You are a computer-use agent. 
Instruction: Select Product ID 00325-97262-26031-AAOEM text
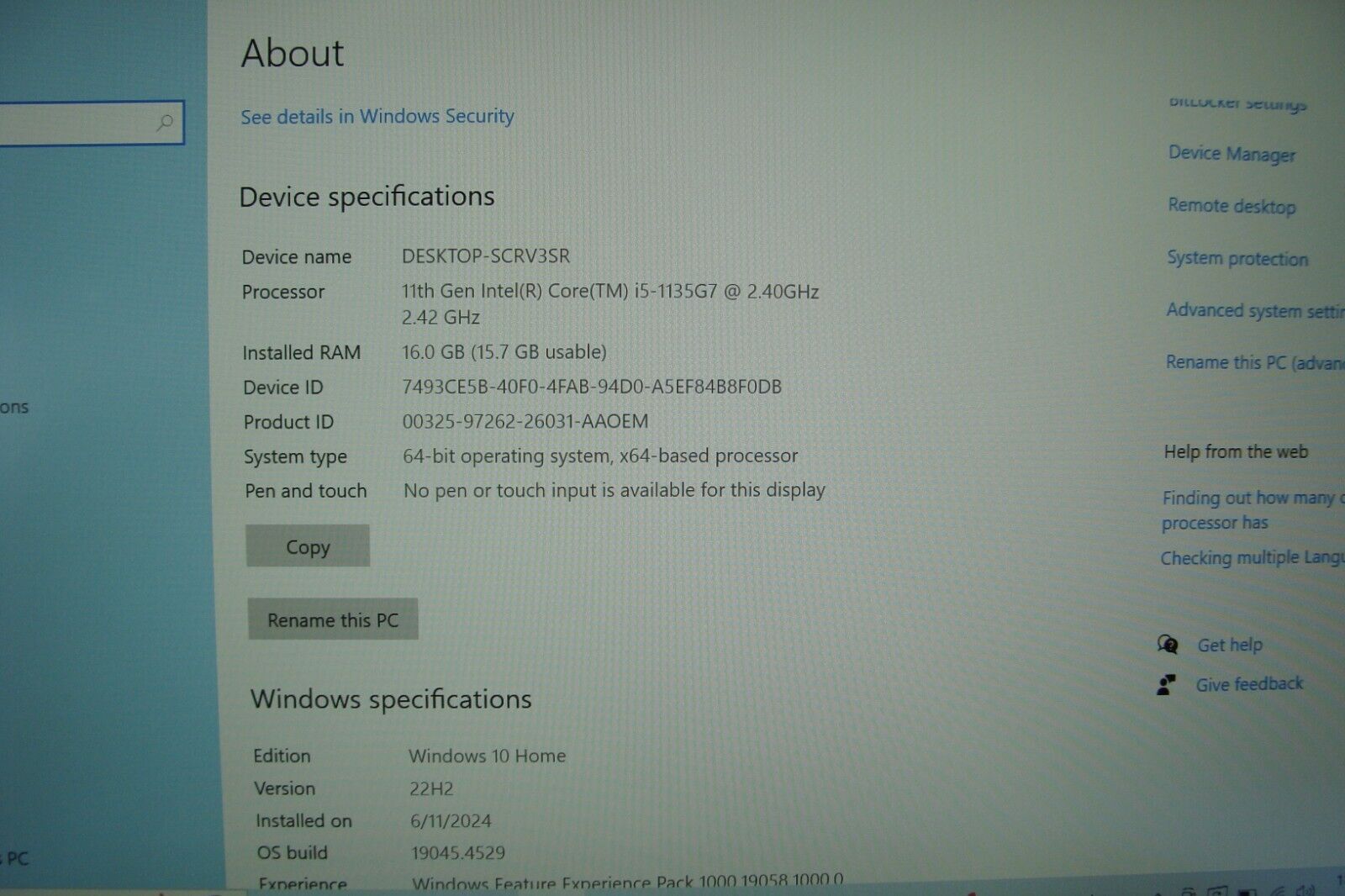click(x=525, y=421)
